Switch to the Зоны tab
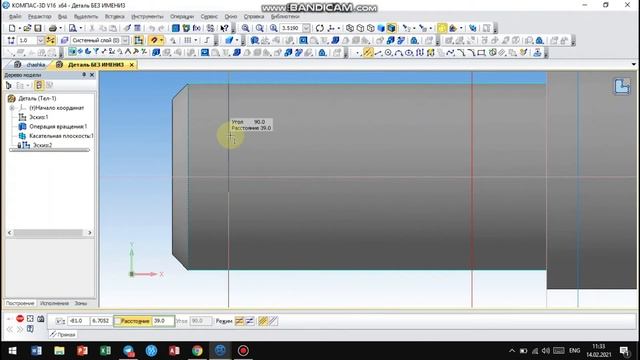640x360 pixels. (x=80, y=303)
